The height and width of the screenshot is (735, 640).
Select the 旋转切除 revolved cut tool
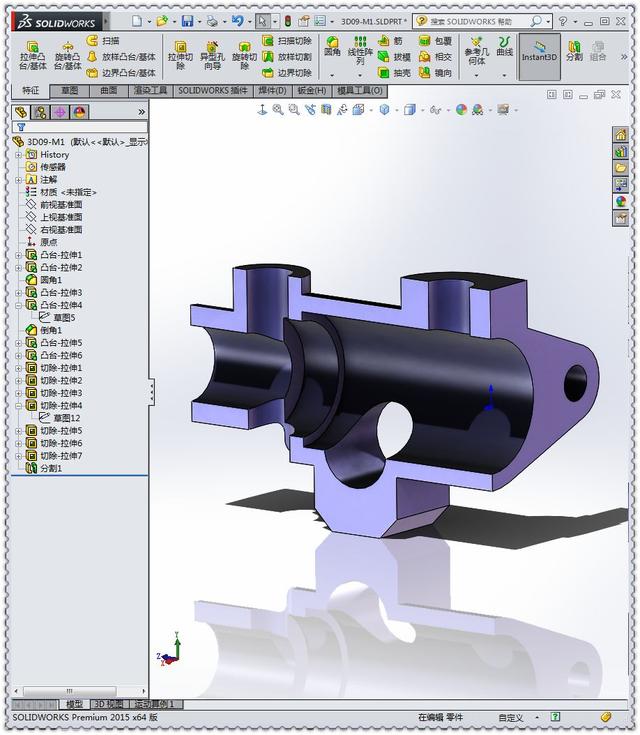point(244,56)
